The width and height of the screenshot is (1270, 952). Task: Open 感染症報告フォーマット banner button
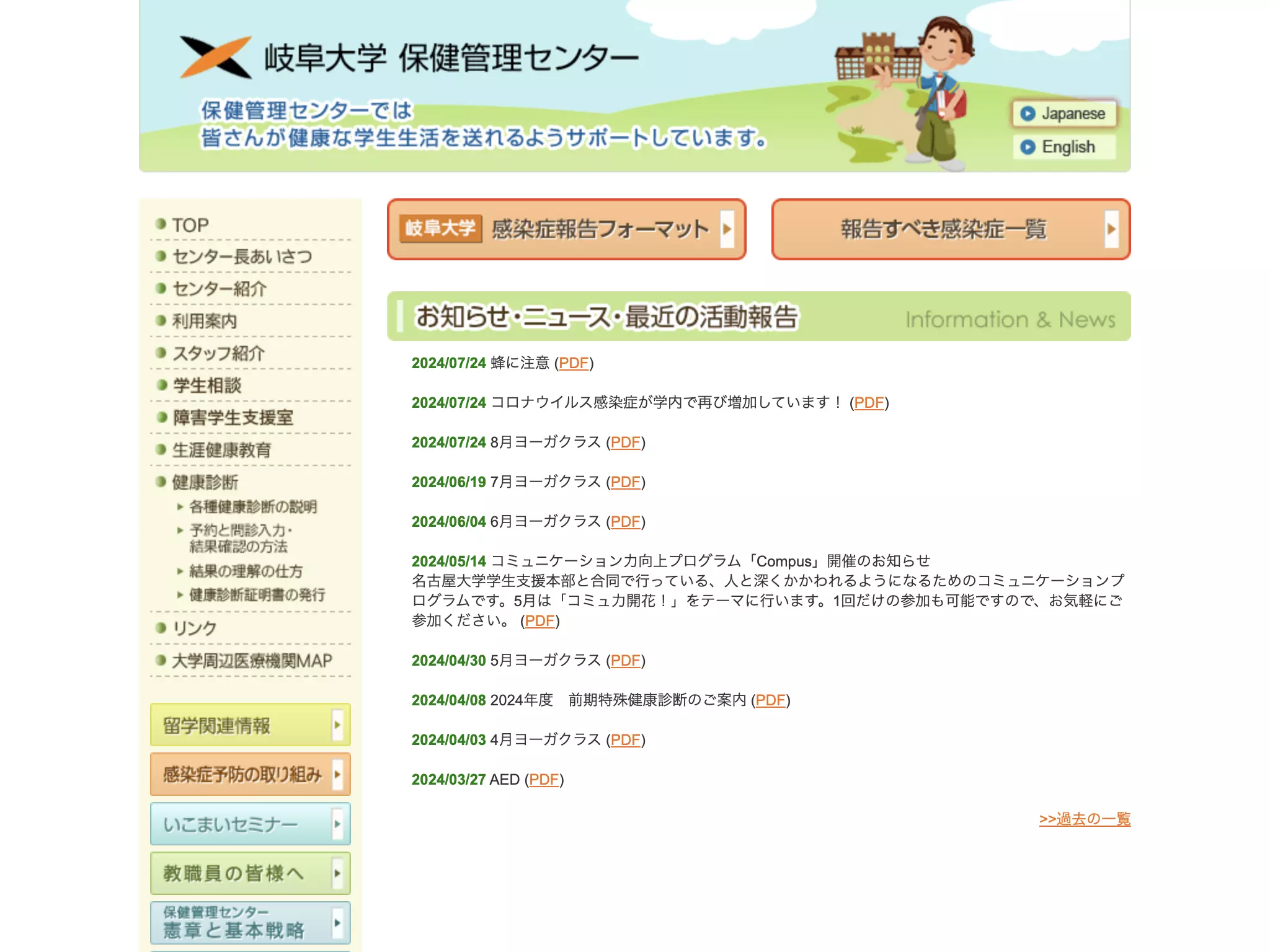click(x=566, y=229)
